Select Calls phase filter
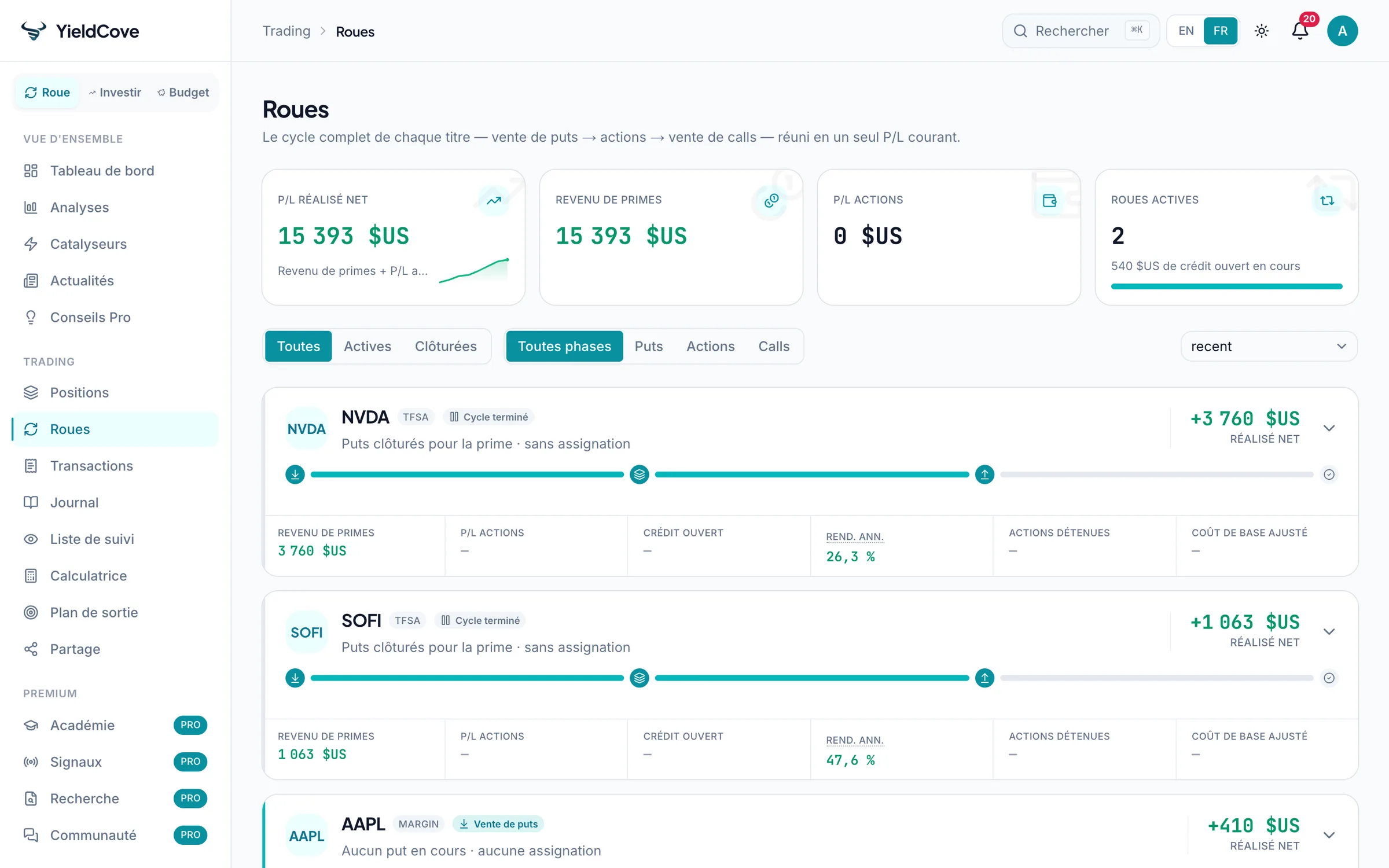Image resolution: width=1389 pixels, height=868 pixels. [774, 346]
